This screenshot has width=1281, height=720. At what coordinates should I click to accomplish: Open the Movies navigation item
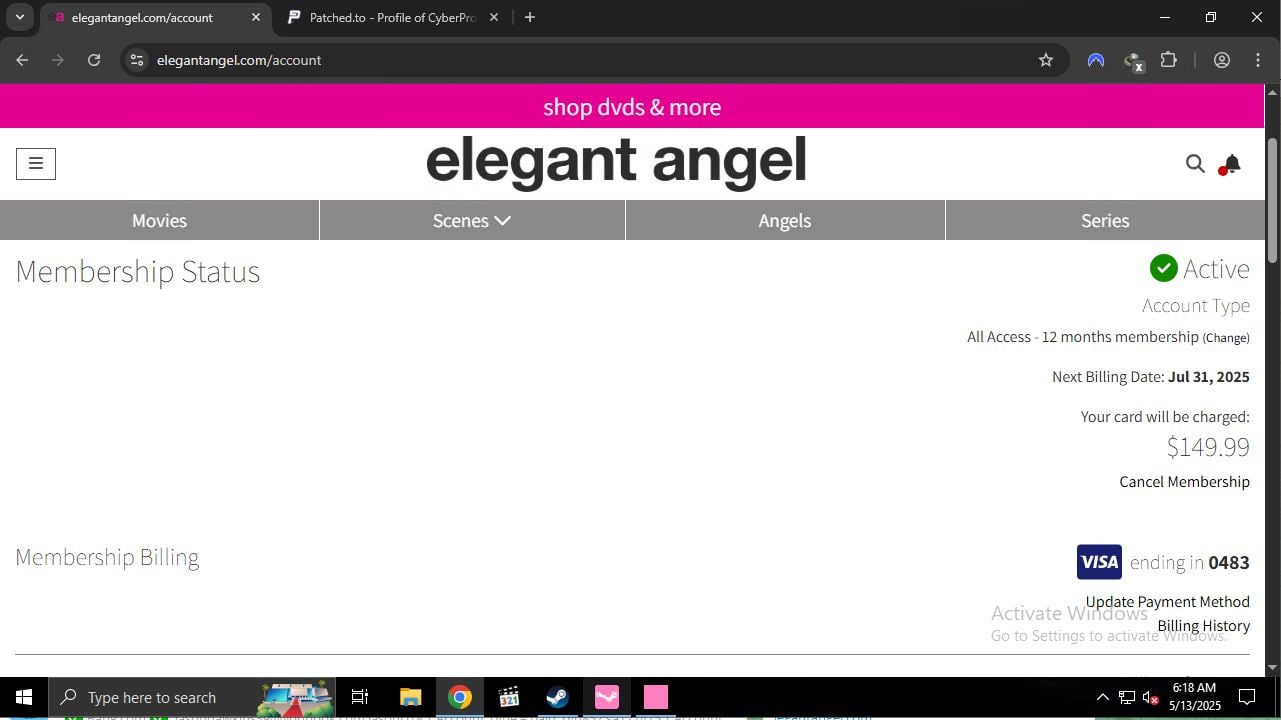[159, 220]
